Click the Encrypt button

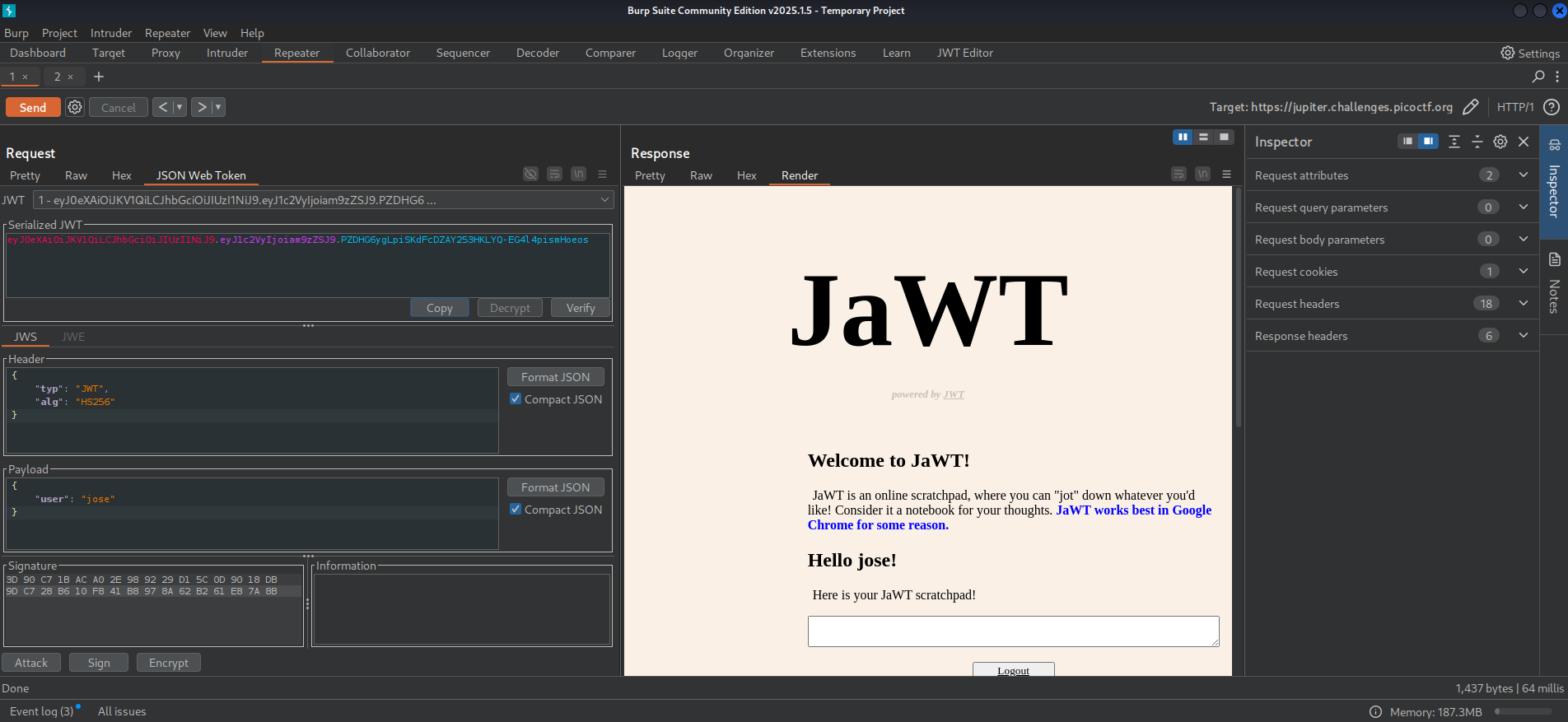(169, 663)
